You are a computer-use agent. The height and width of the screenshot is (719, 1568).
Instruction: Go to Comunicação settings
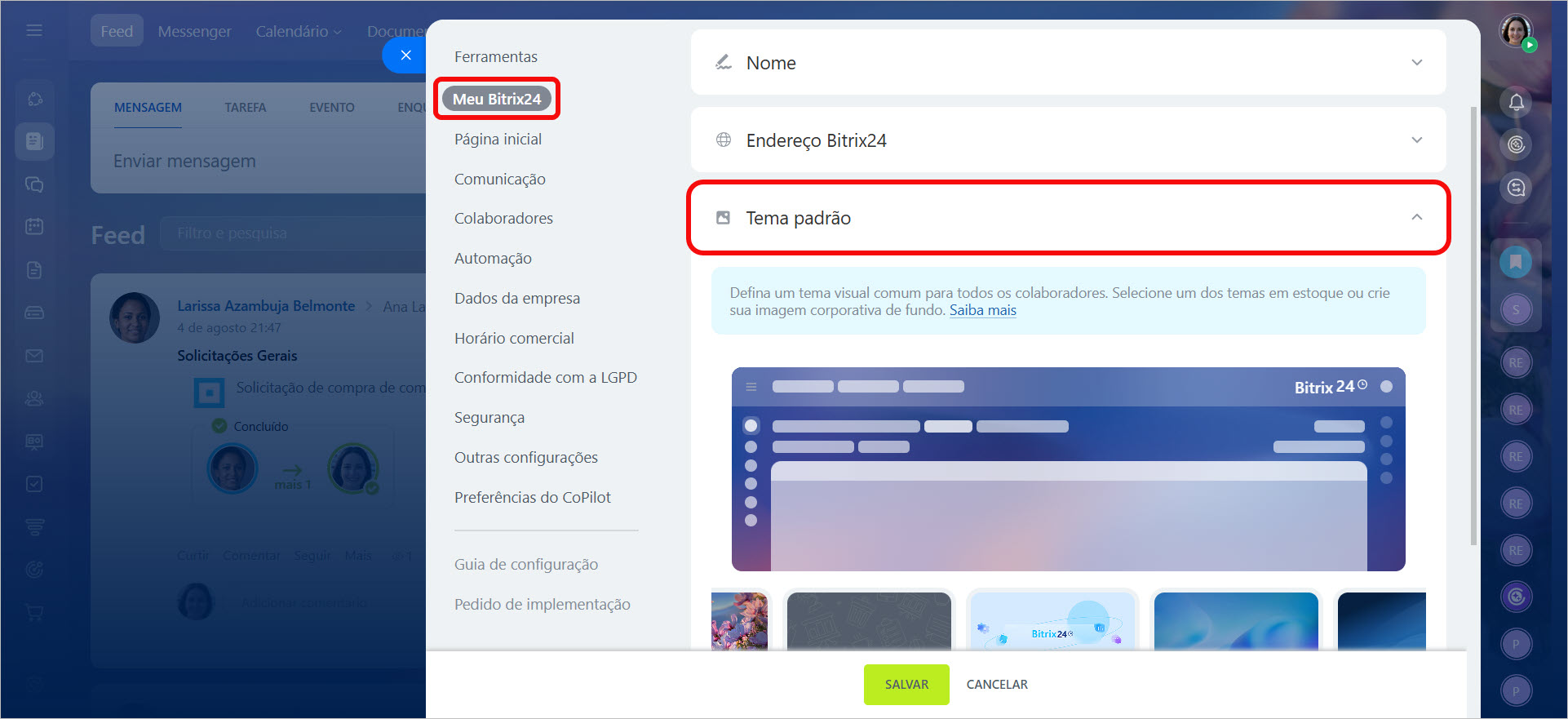[x=500, y=179]
